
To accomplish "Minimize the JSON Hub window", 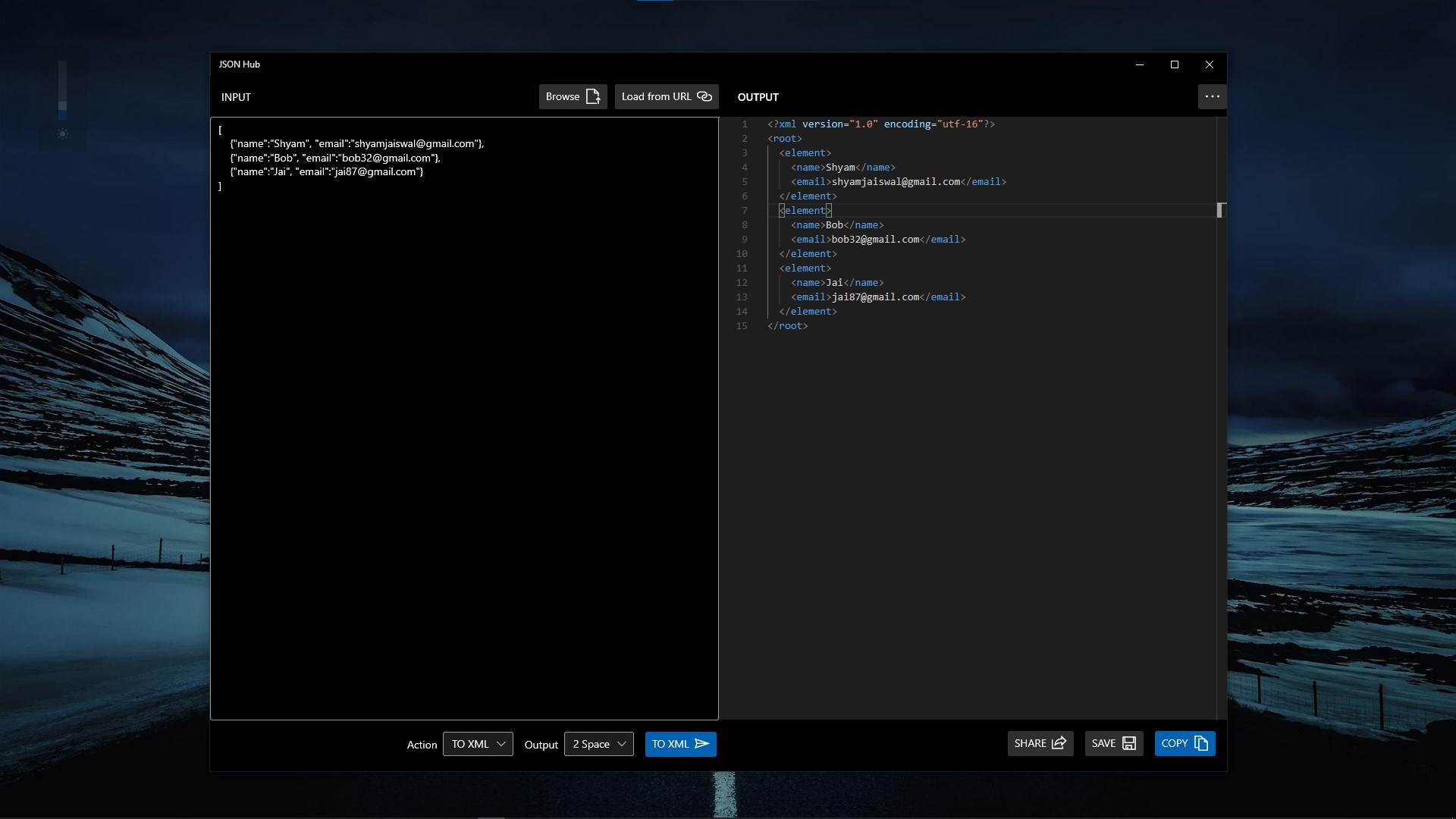I will [x=1140, y=64].
